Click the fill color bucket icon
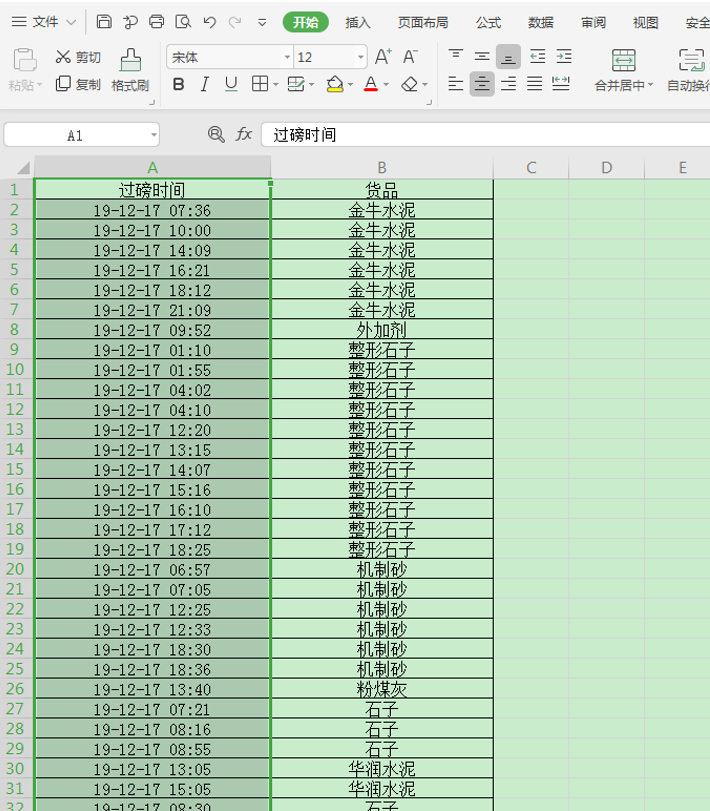The image size is (710, 811). tap(335, 84)
